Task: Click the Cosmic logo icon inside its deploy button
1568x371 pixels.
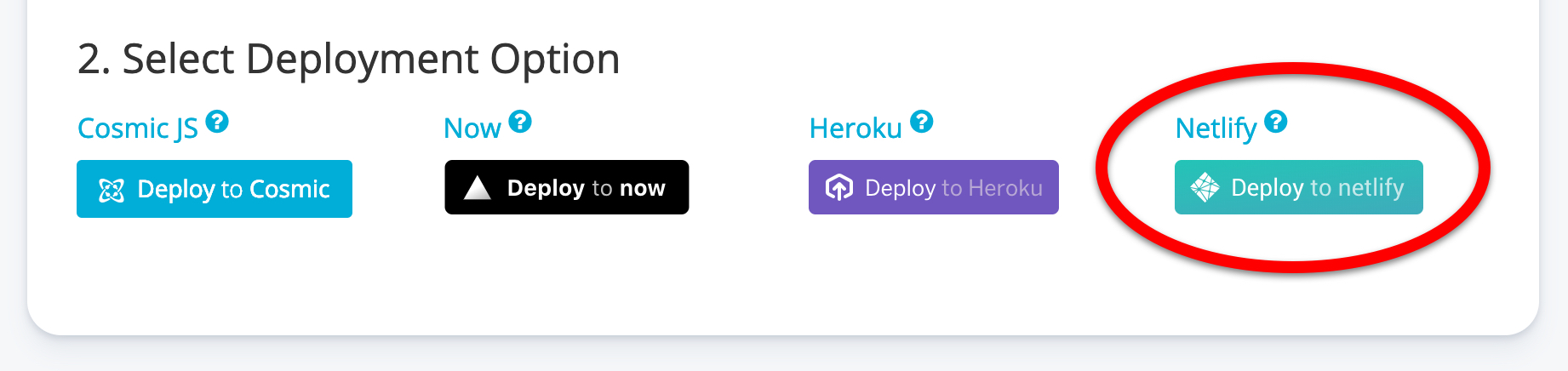Action: (x=112, y=190)
